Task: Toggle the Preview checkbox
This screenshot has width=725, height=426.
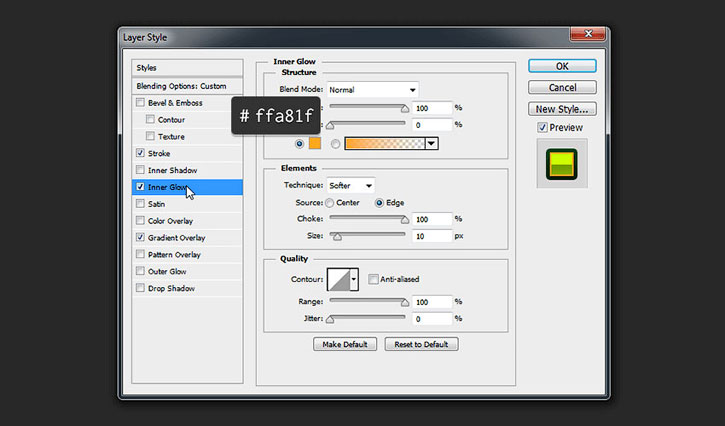Action: (x=542, y=127)
